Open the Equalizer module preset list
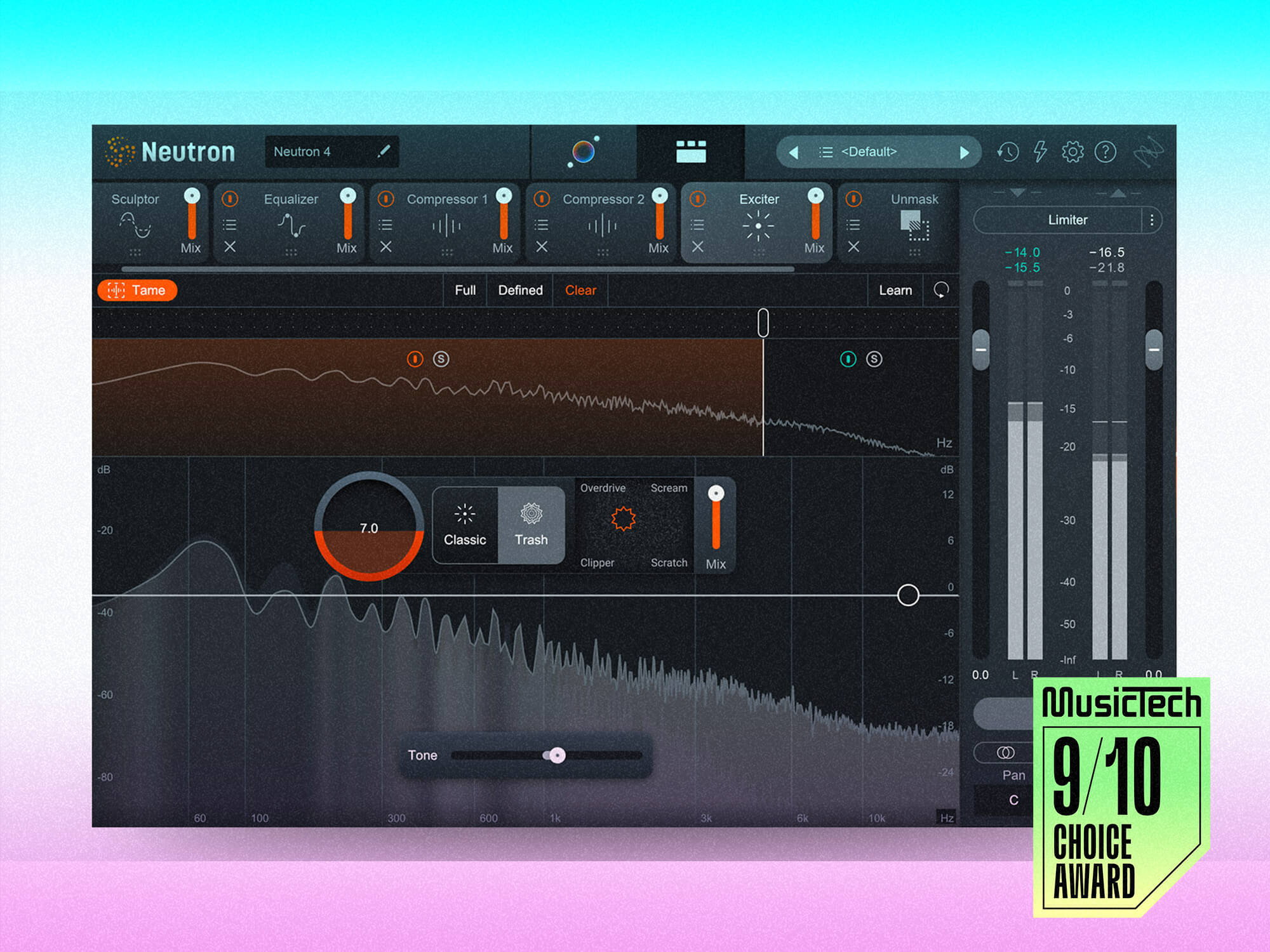This screenshot has width=1270, height=952. point(230,225)
